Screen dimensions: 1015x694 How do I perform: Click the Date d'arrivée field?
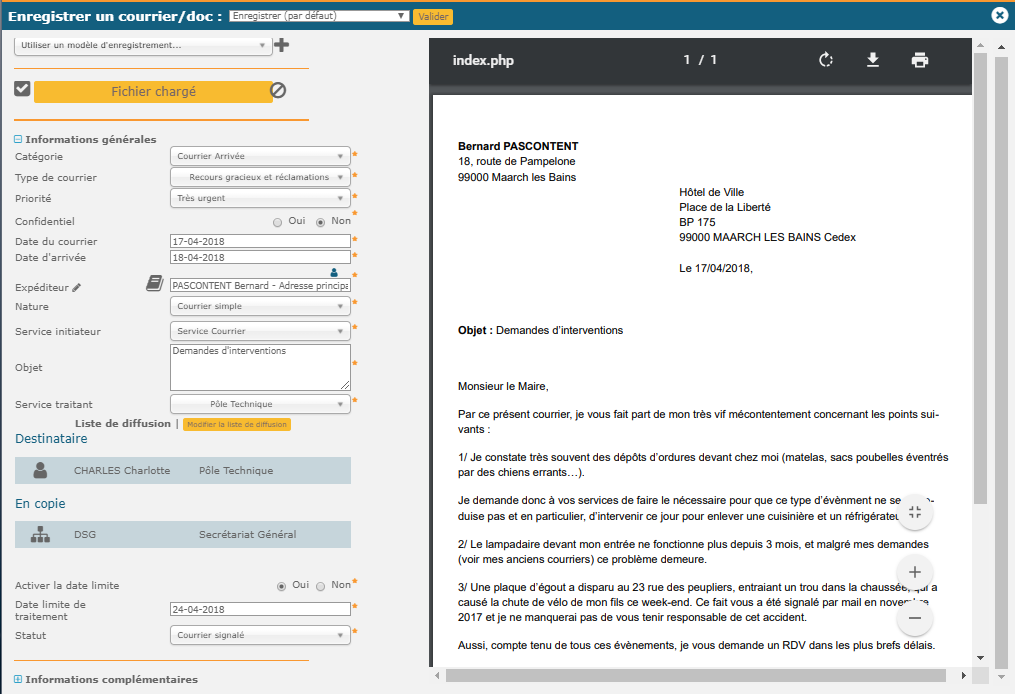[x=260, y=257]
